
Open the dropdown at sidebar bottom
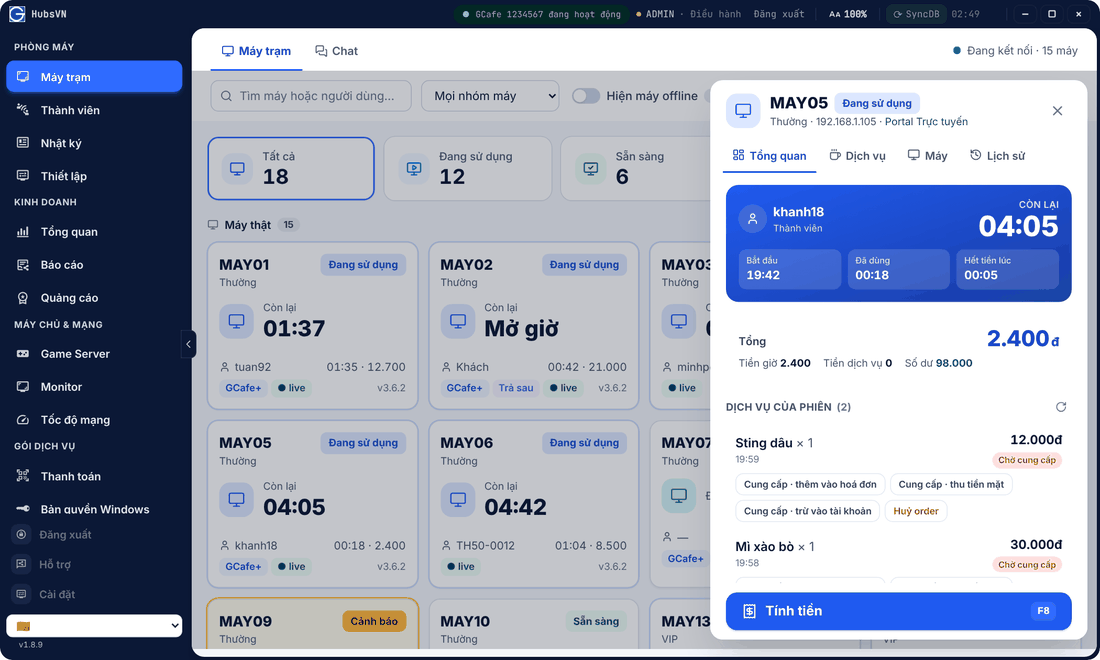point(94,626)
